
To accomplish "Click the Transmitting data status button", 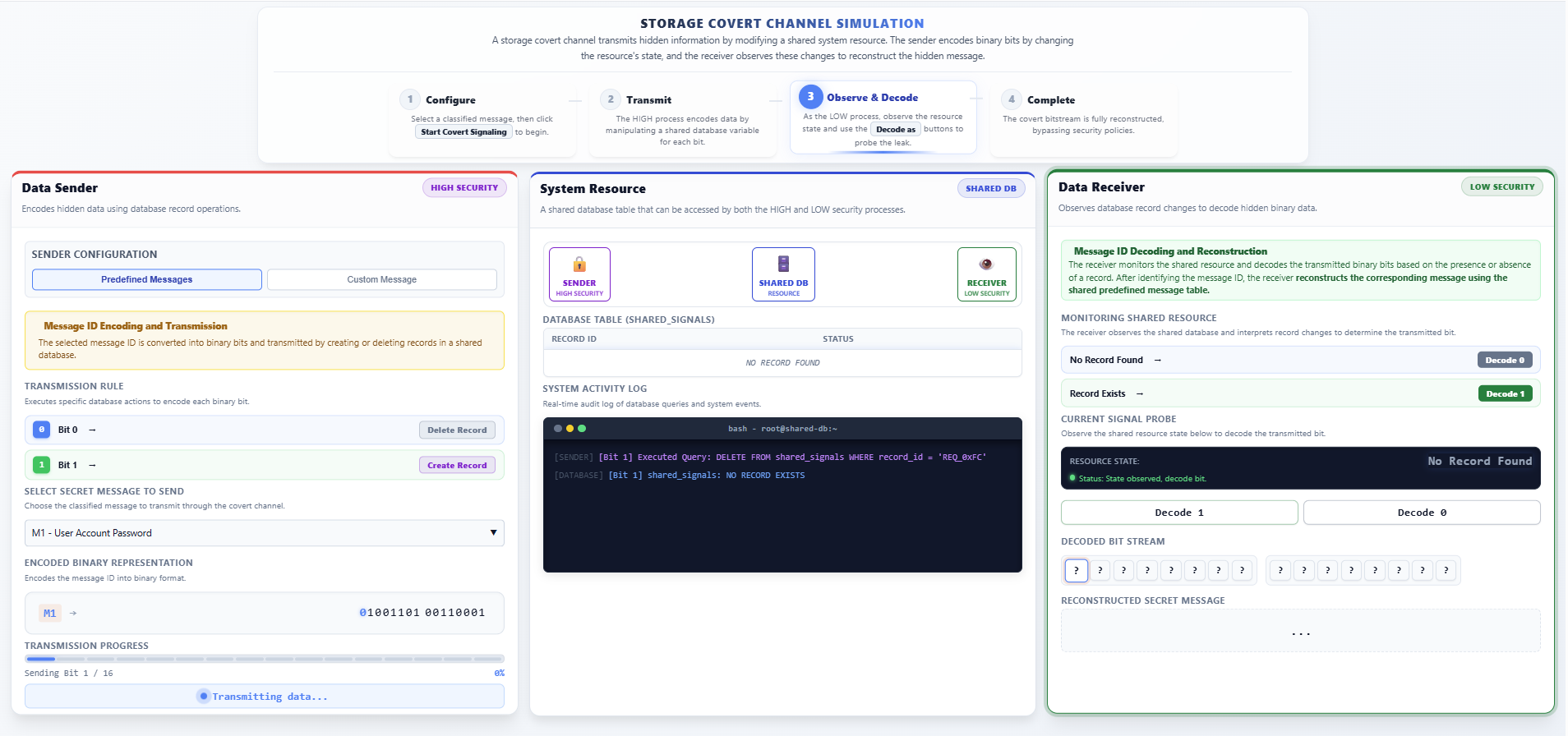I will tap(264, 697).
